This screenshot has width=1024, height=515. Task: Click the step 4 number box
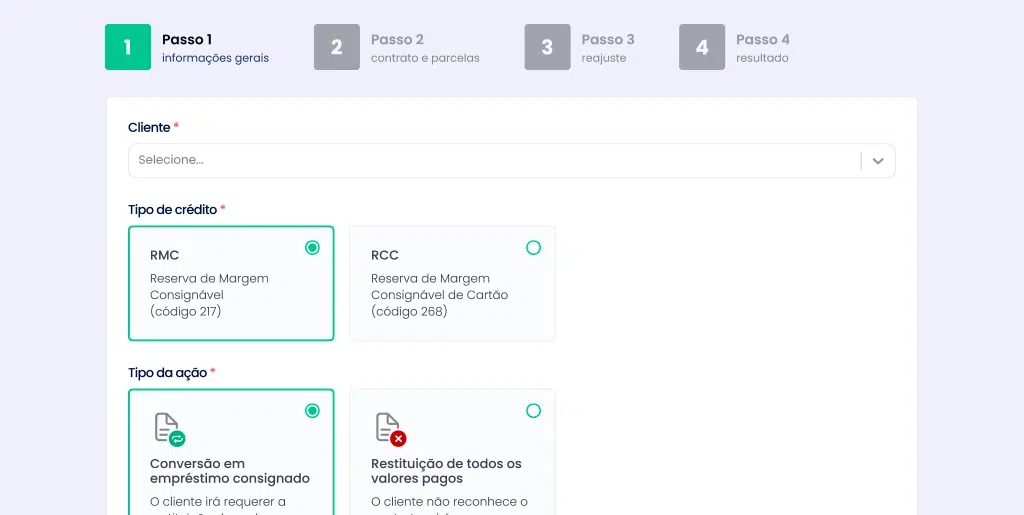coord(702,47)
